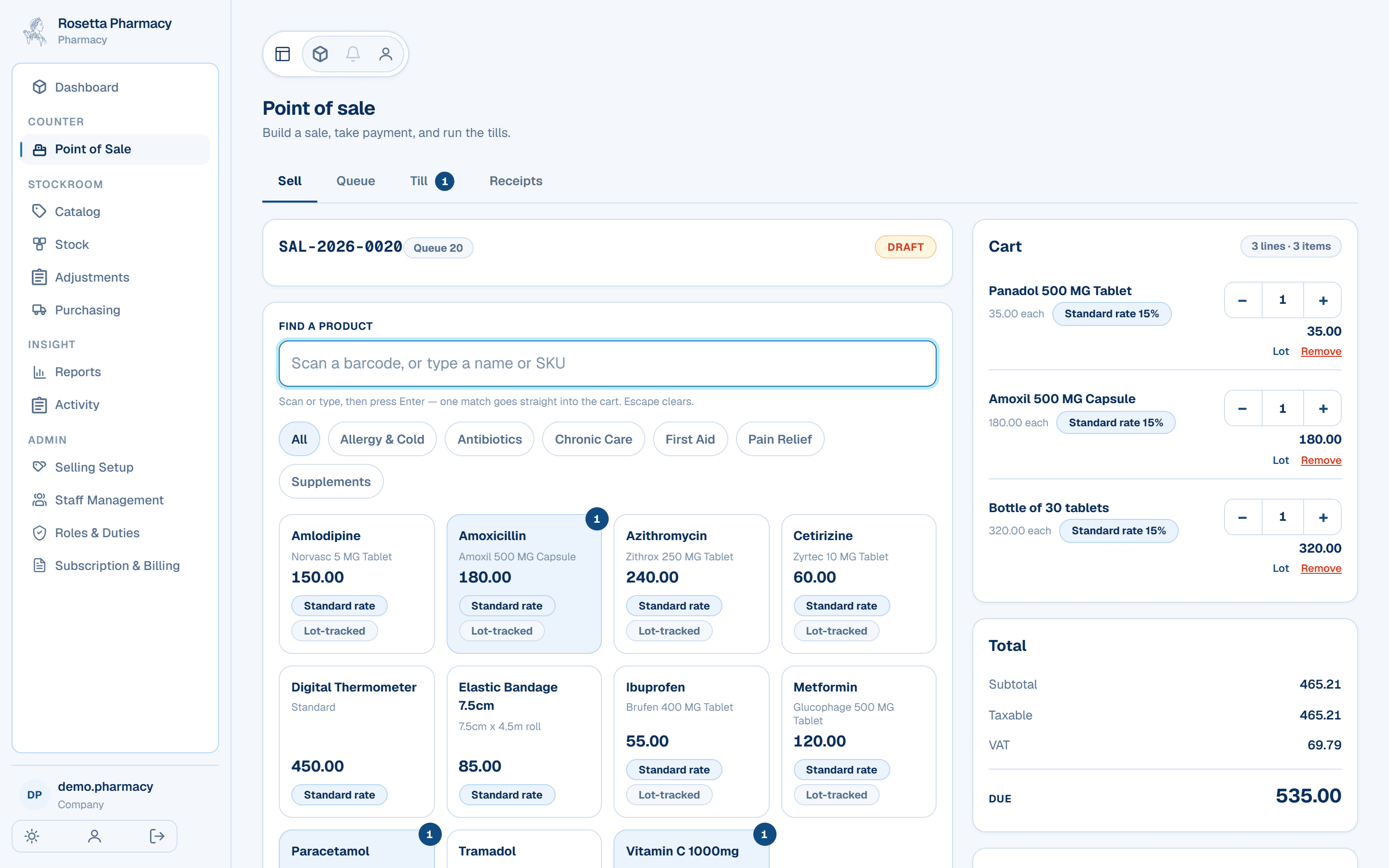
Task: Open notifications bell
Action: coord(353,54)
